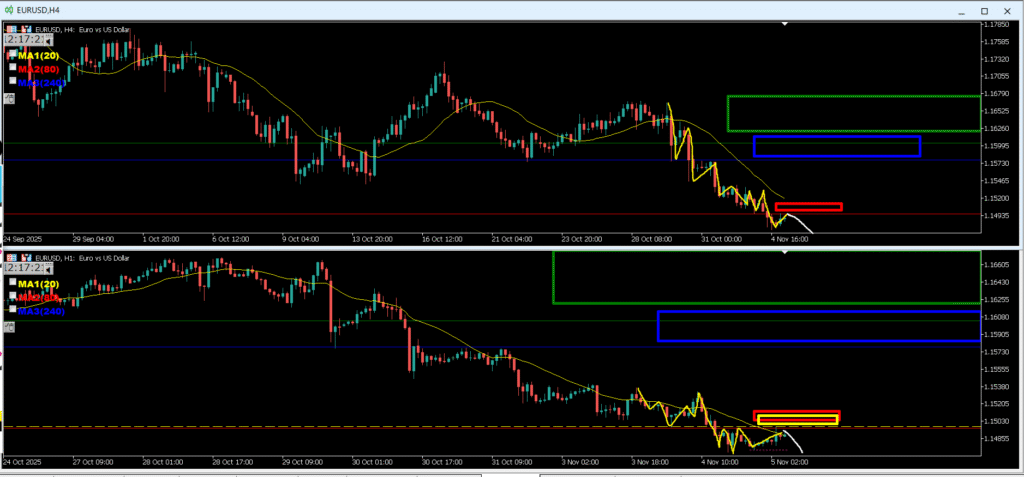Click the EURUSD,H4 window title icon
Viewport: 1024px width, 477px height.
tap(9, 8)
